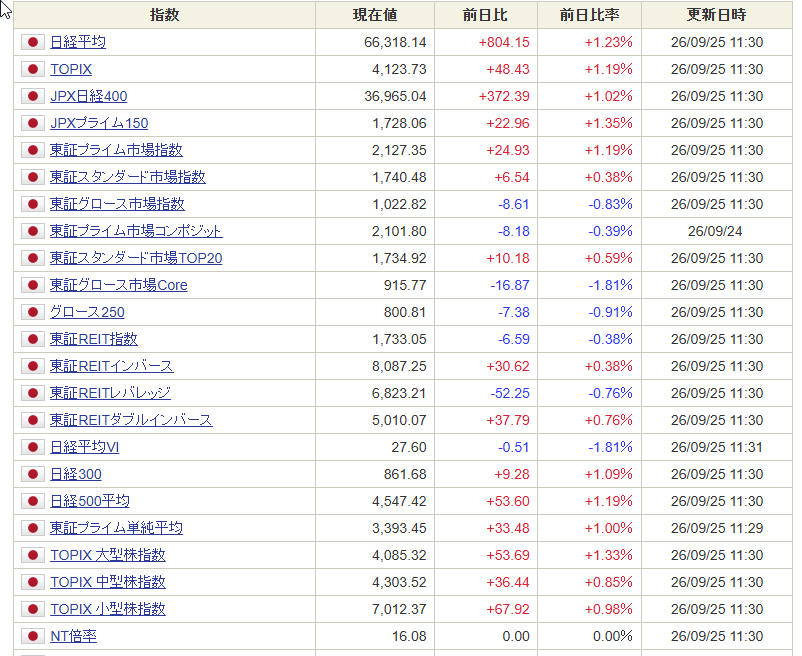The image size is (802, 656).
Task: Select the value 4,123.73
Action: pyautogui.click(x=399, y=70)
